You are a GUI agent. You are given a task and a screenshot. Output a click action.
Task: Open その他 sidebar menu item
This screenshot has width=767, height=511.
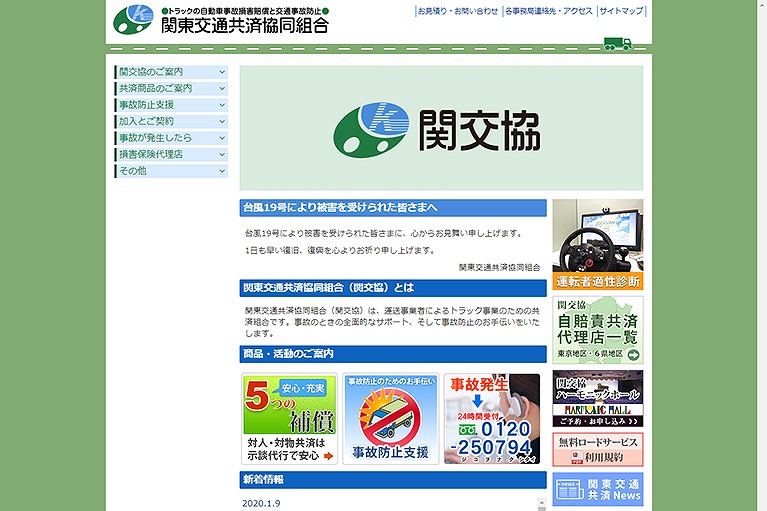[171, 171]
